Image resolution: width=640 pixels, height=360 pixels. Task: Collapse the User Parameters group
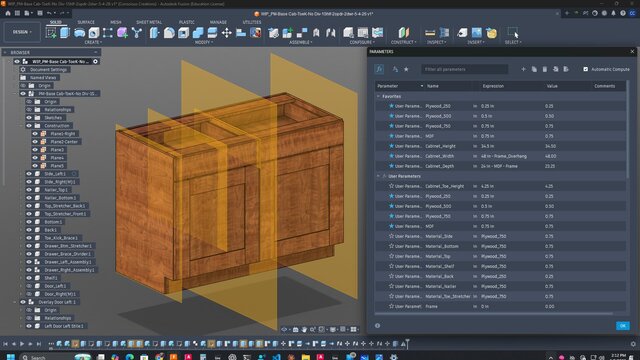click(378, 176)
